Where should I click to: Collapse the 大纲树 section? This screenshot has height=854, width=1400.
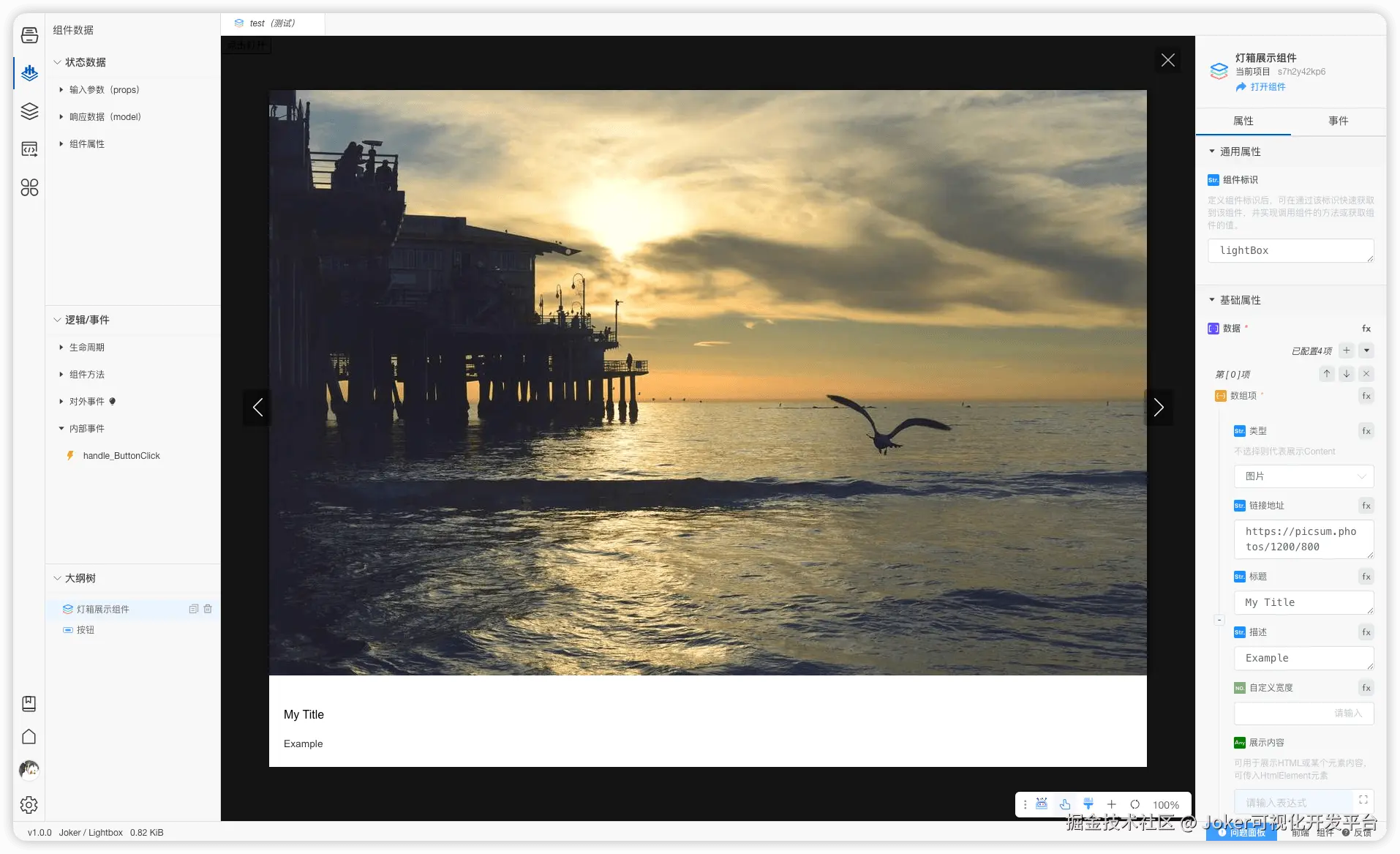coord(57,578)
